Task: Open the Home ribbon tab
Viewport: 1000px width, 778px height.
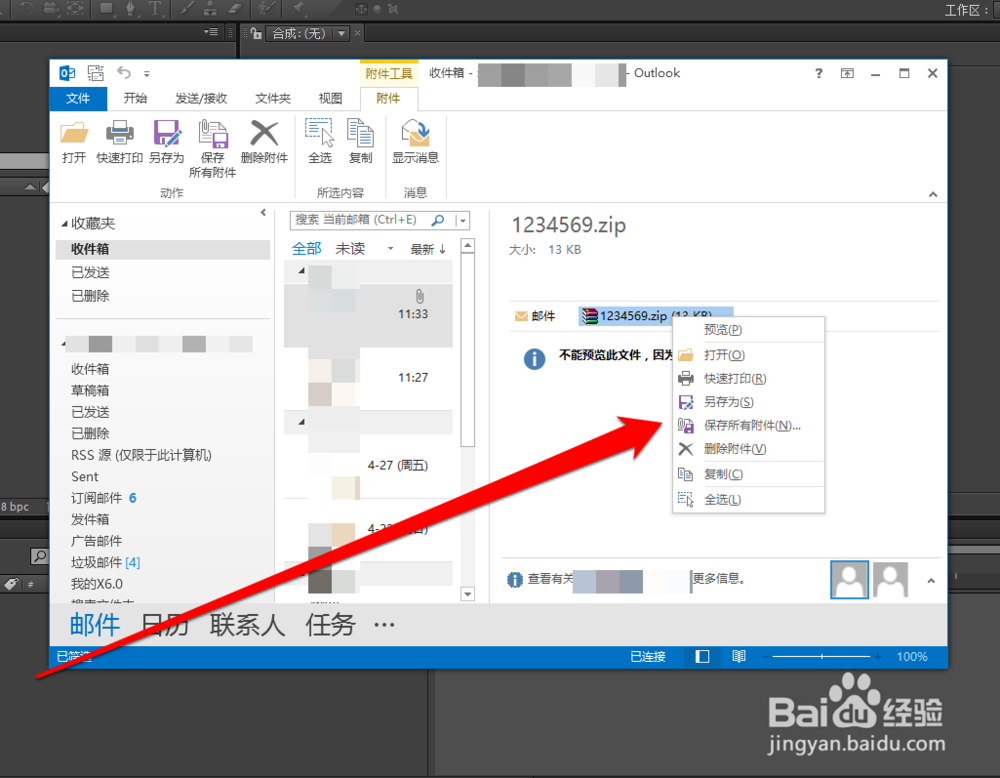Action: [x=135, y=98]
